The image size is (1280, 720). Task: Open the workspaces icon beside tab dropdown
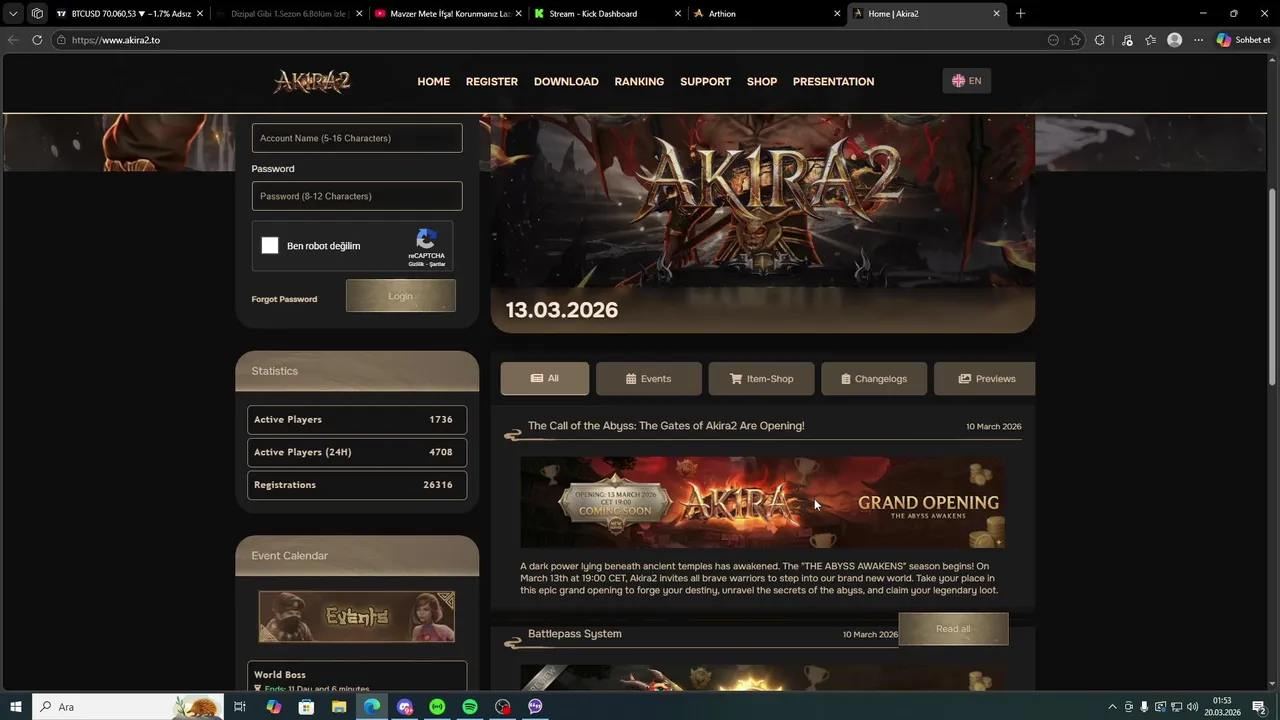click(37, 14)
